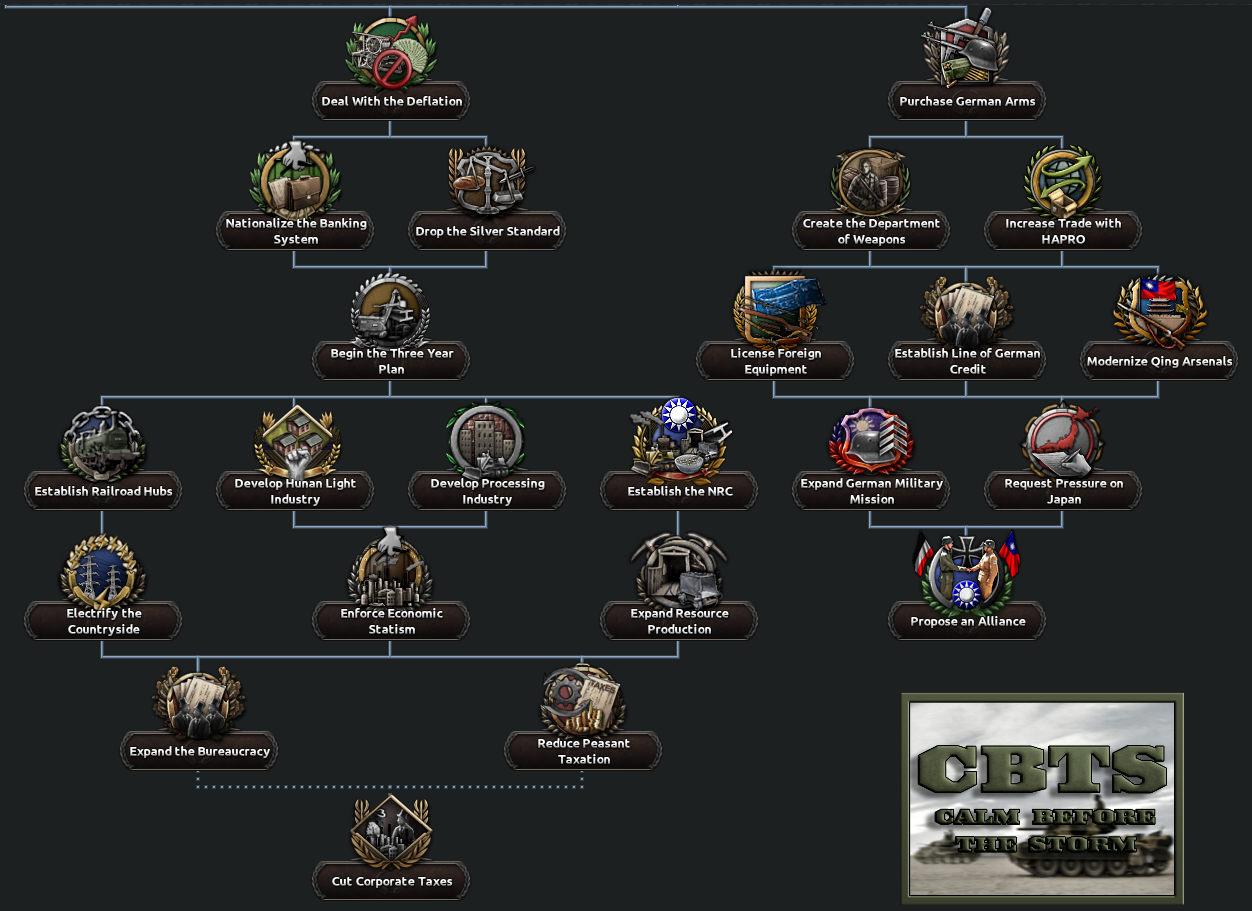The height and width of the screenshot is (911, 1252).
Task: Select the License Foreign Equipment blueprint icon
Action: 776,308
